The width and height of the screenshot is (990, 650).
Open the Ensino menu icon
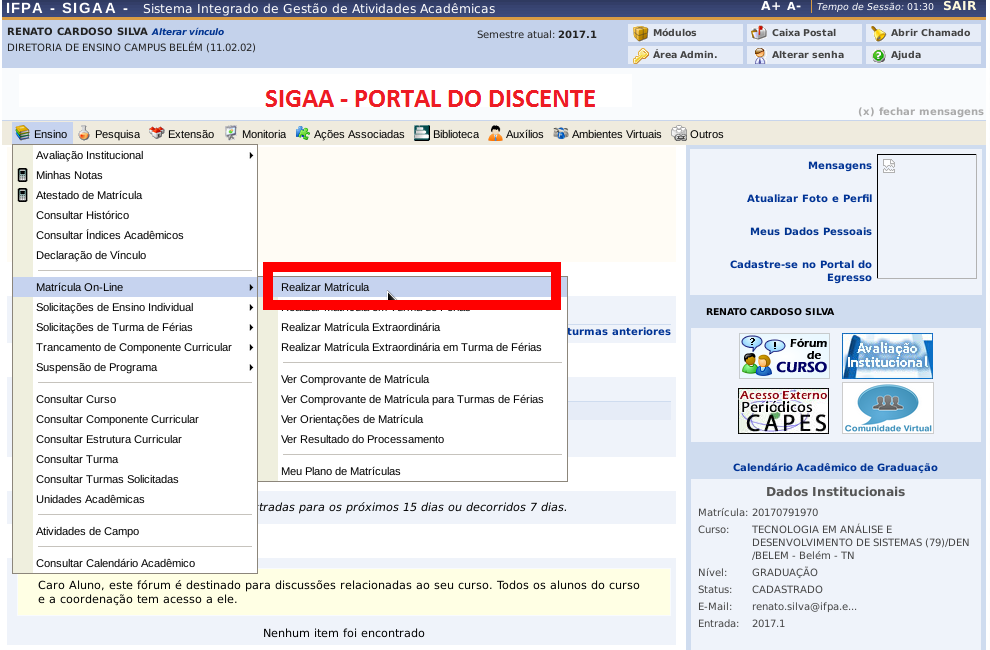(x=23, y=133)
